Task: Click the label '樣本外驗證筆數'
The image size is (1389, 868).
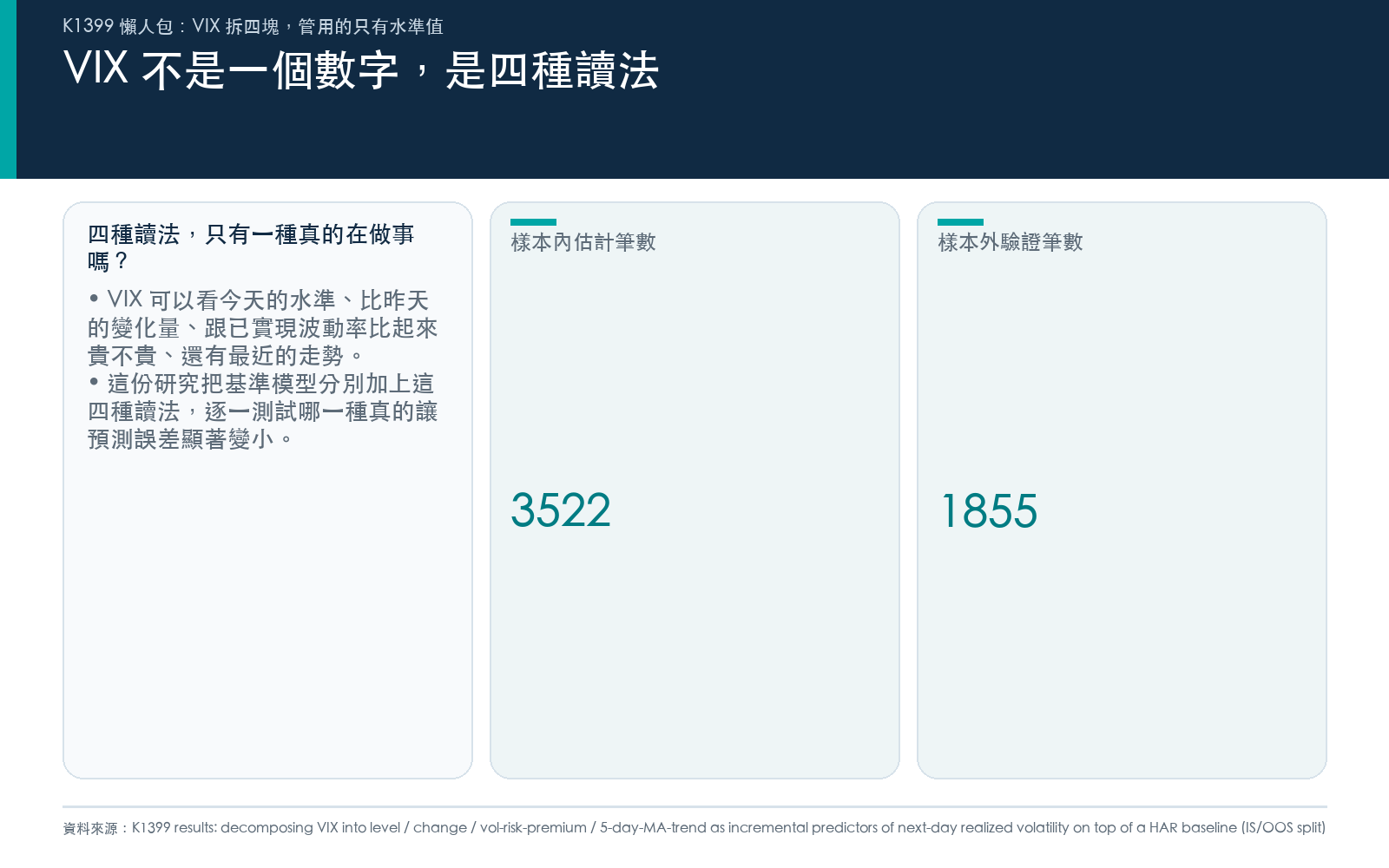Action: pos(1010,242)
